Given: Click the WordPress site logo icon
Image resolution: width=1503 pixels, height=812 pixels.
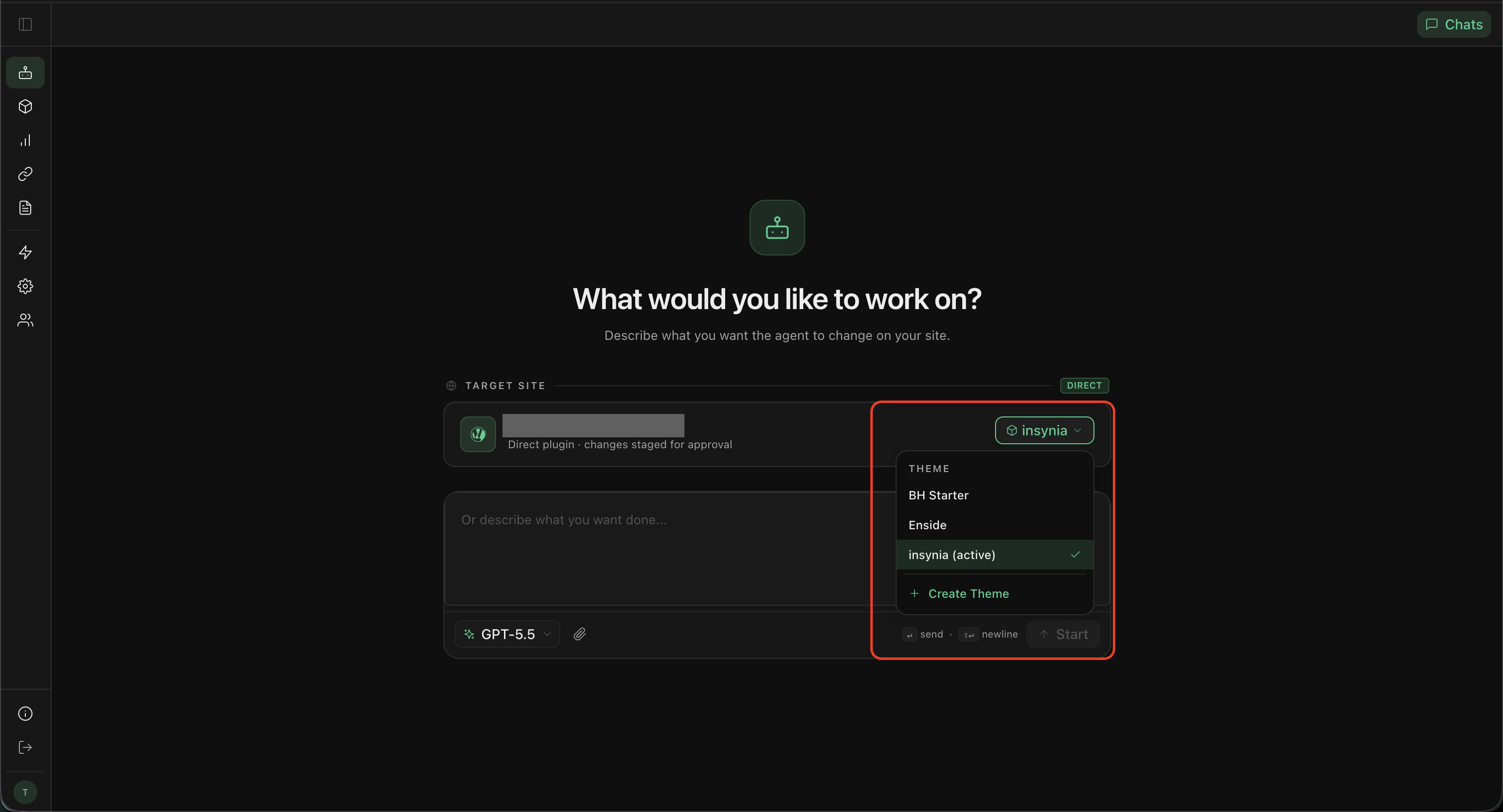Looking at the screenshot, I should pos(478,434).
